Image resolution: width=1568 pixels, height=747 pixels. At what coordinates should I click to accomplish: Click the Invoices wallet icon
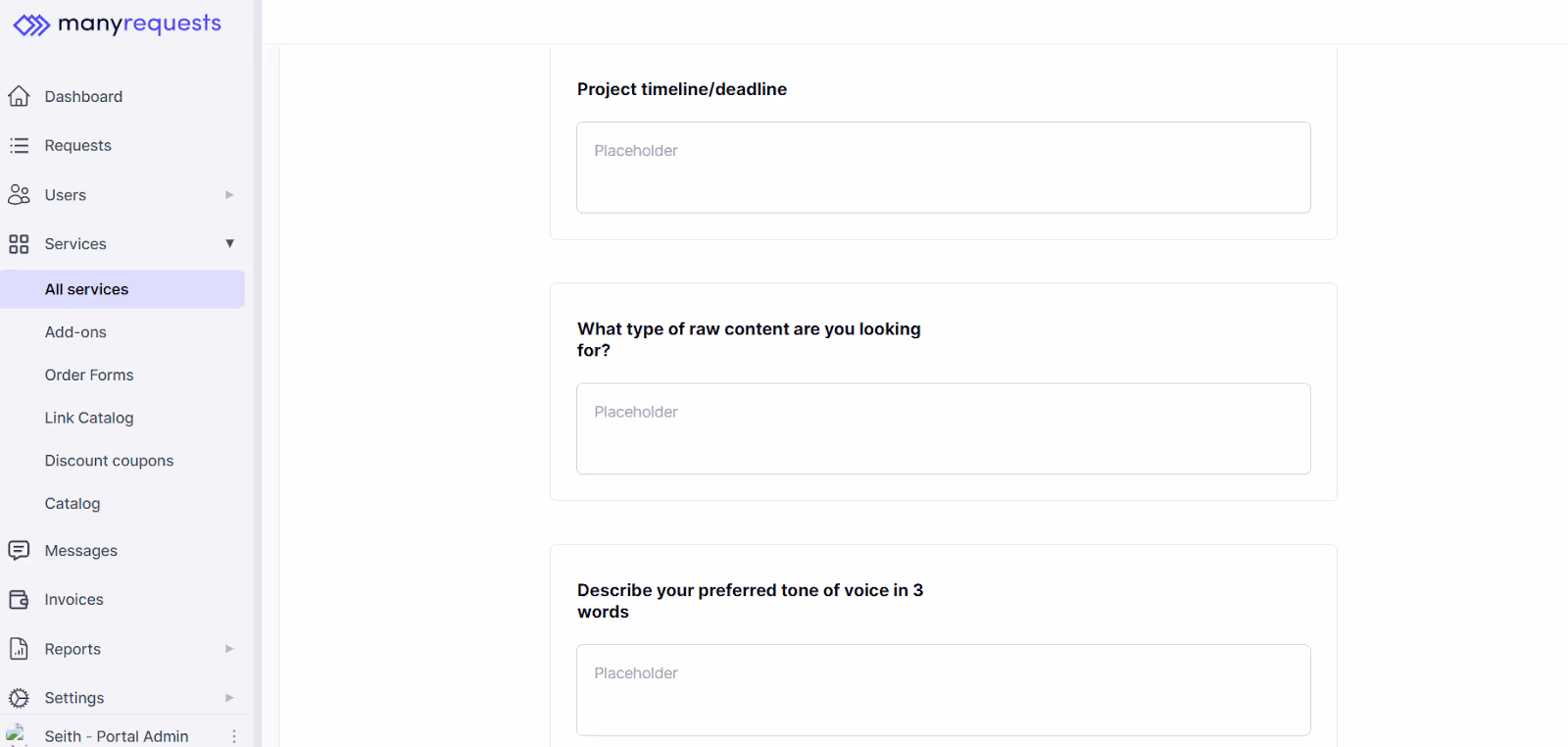pos(19,599)
